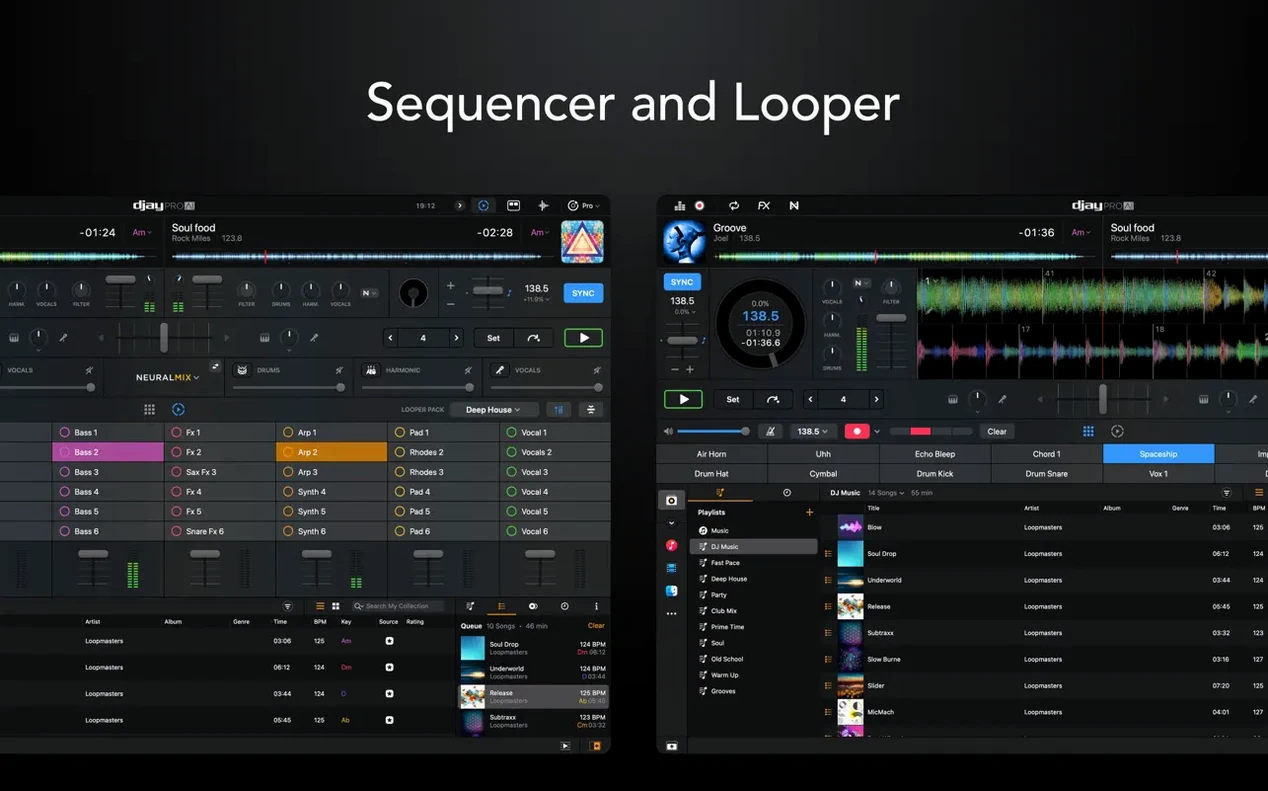Image resolution: width=1268 pixels, height=791 pixels.
Task: Open the Neural Mix N icon beside FX
Action: click(794, 205)
